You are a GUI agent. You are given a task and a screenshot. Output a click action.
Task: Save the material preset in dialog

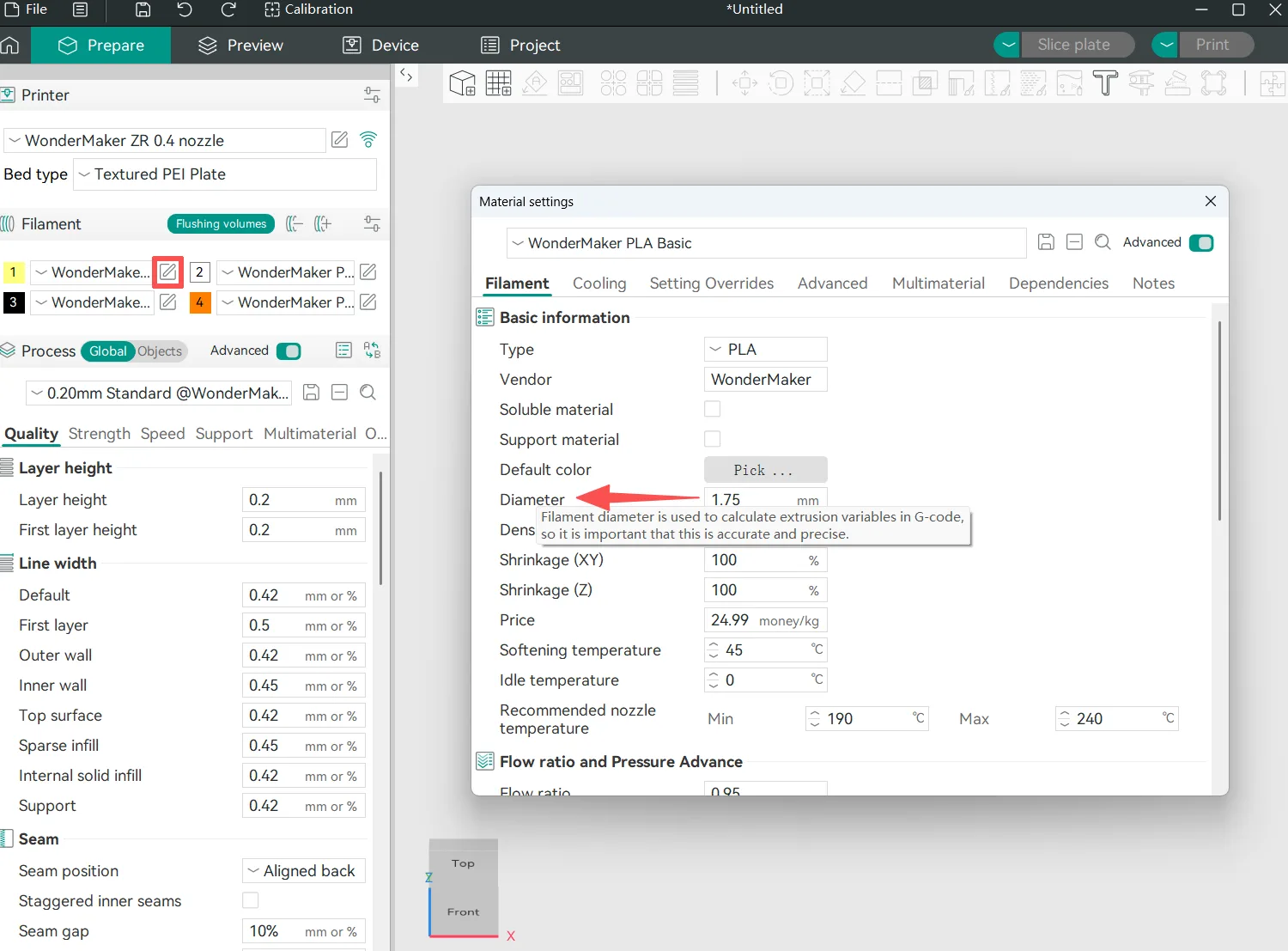1046,242
